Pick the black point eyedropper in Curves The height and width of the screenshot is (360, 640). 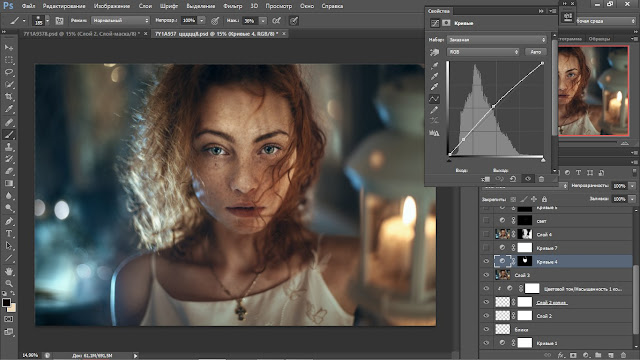tap(434, 65)
